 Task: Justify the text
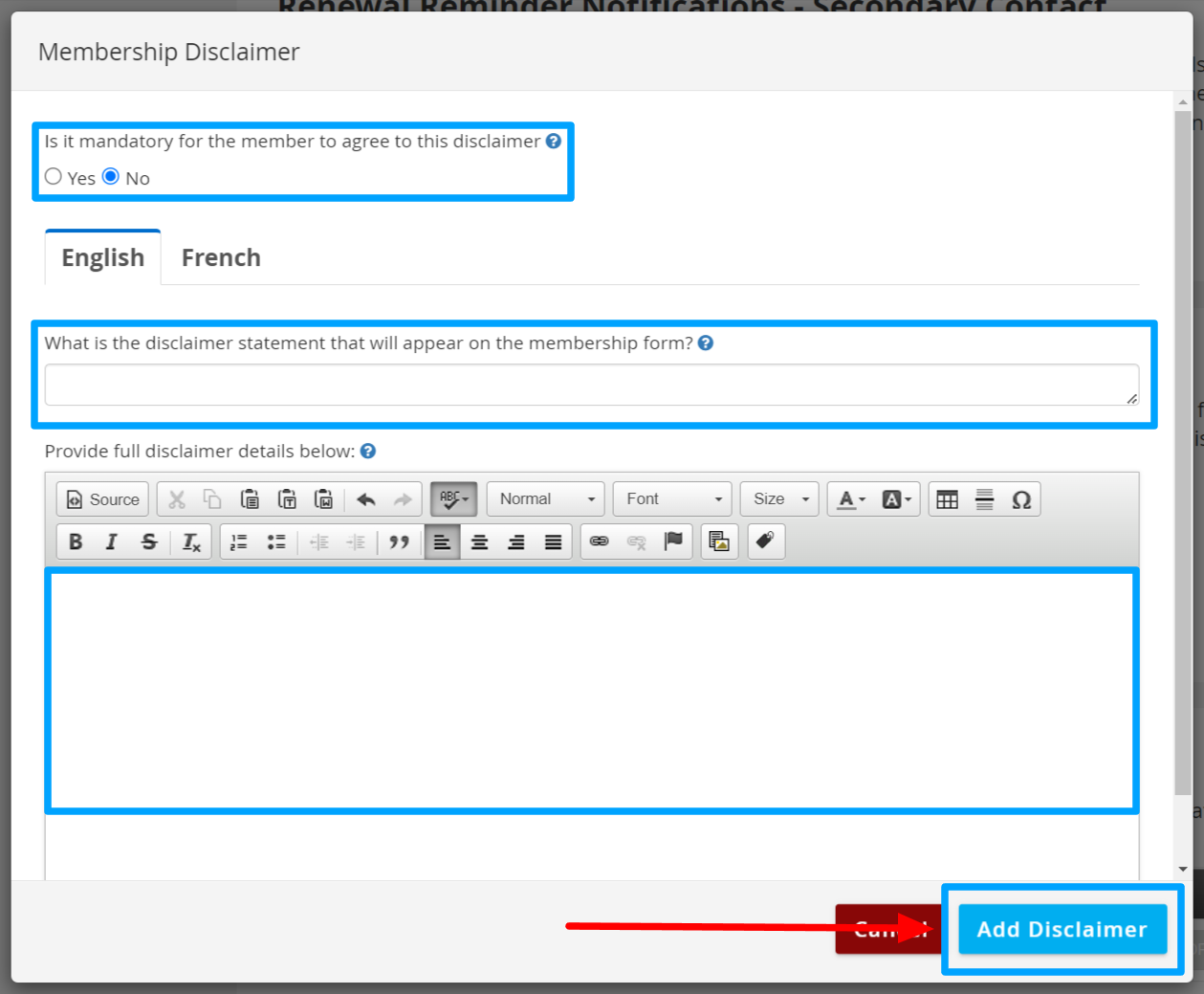pyautogui.click(x=553, y=541)
